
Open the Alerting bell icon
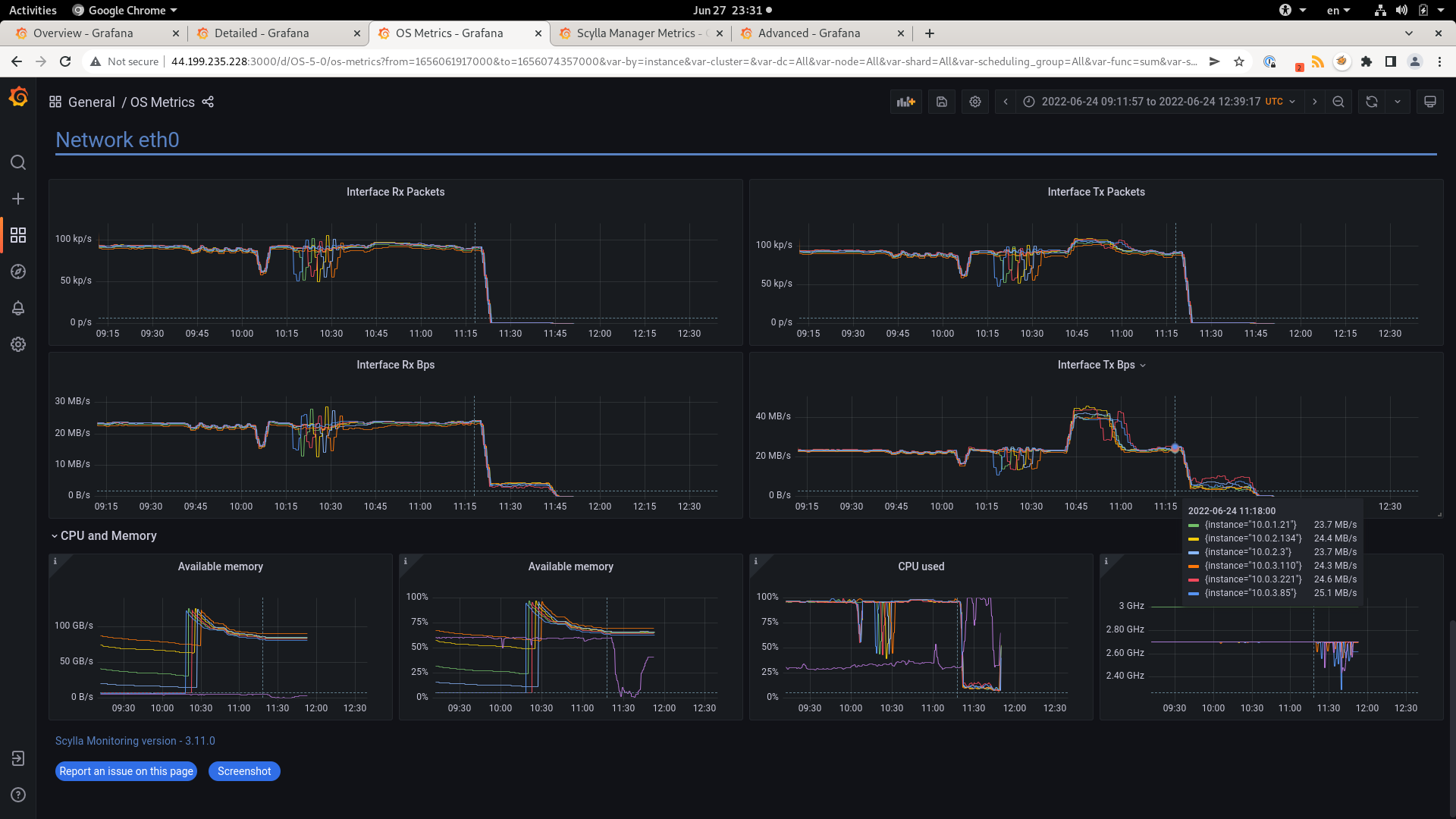(x=18, y=308)
